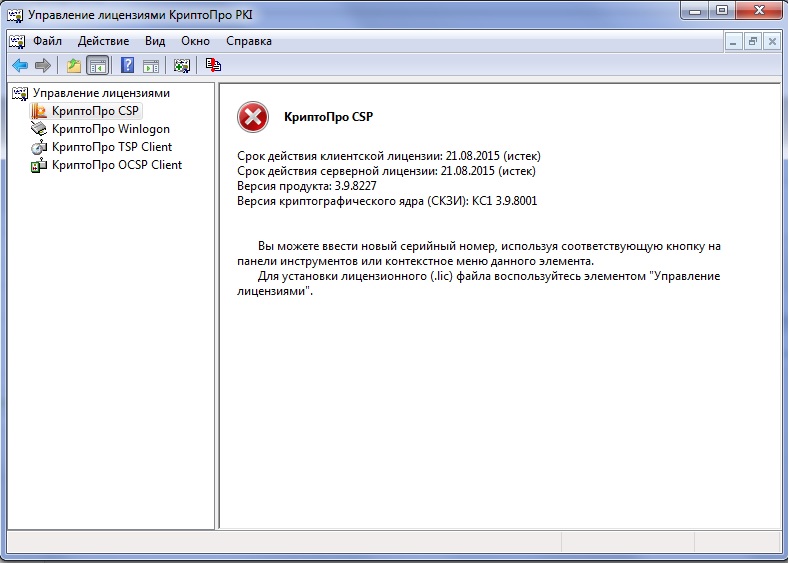This screenshot has width=789, height=564.
Task: Click the red error icon in details pane
Action: (253, 117)
